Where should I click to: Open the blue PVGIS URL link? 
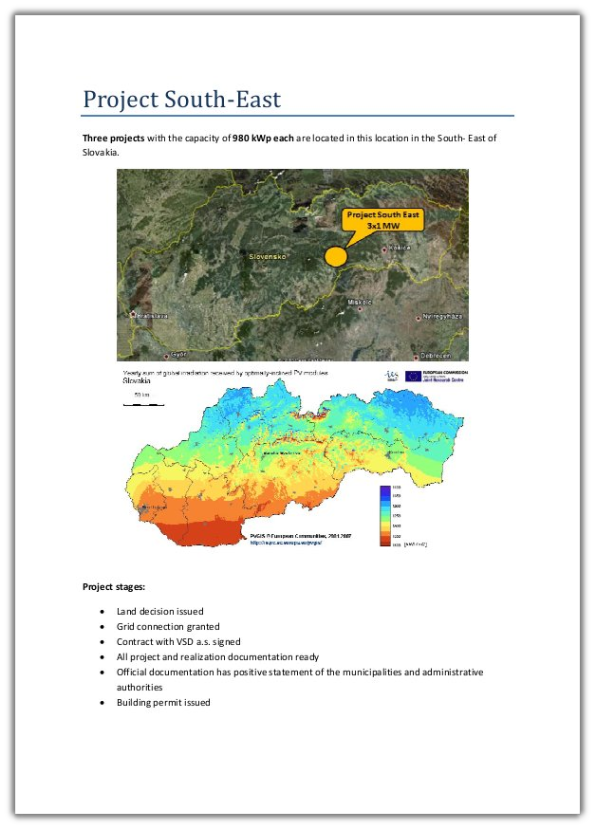click(x=286, y=542)
